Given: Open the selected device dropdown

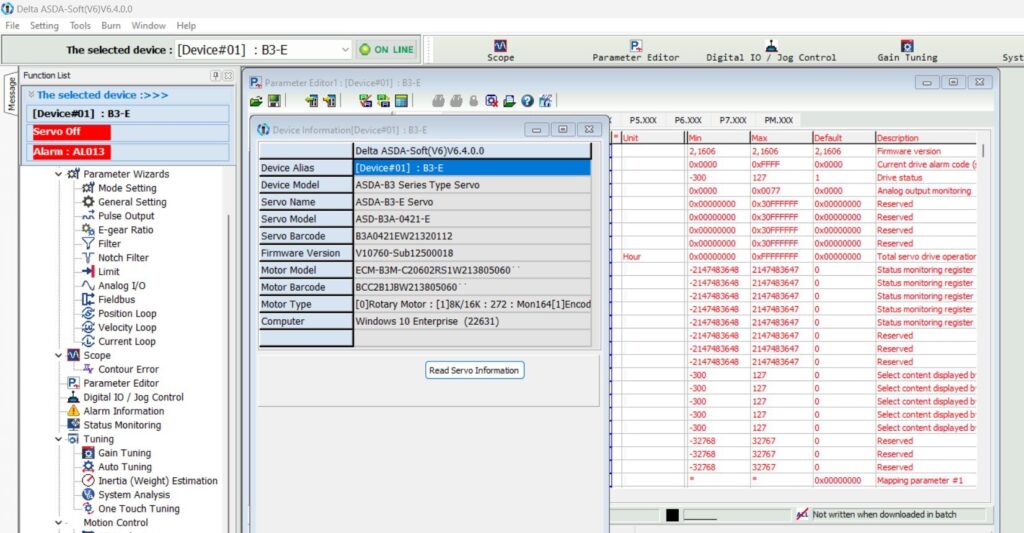Looking at the screenshot, I should [x=346, y=50].
